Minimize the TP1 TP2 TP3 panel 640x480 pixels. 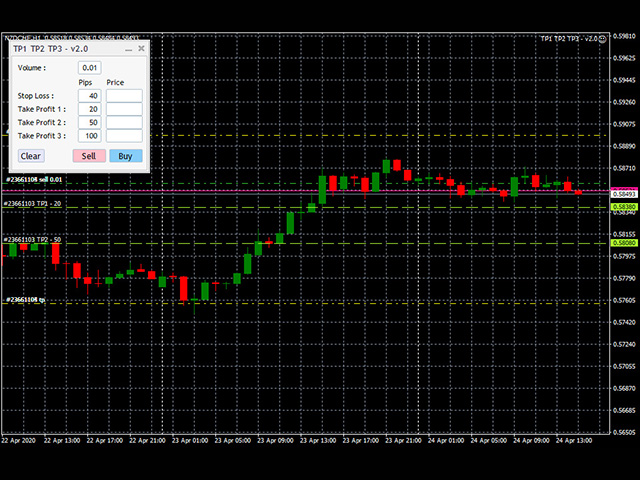click(129, 49)
